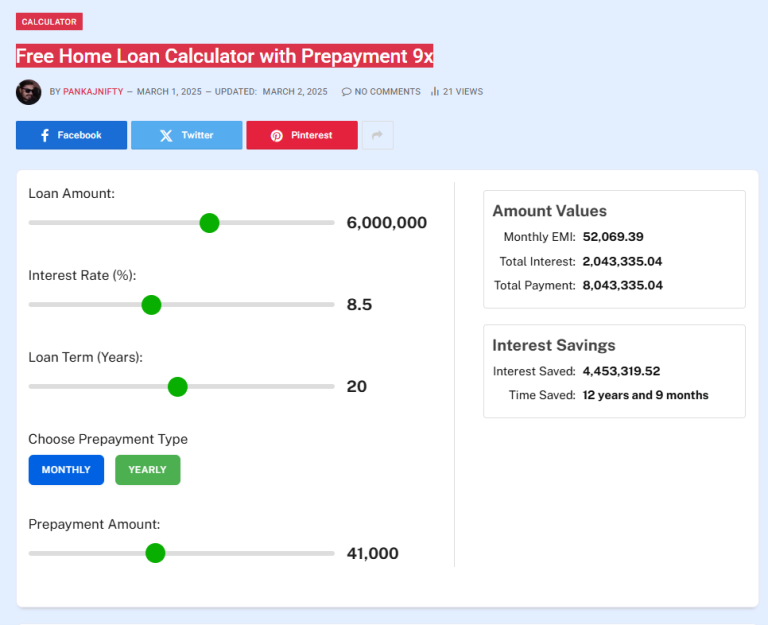Image resolution: width=768 pixels, height=625 pixels.
Task: Share the post on Pinterest
Action: (302, 135)
